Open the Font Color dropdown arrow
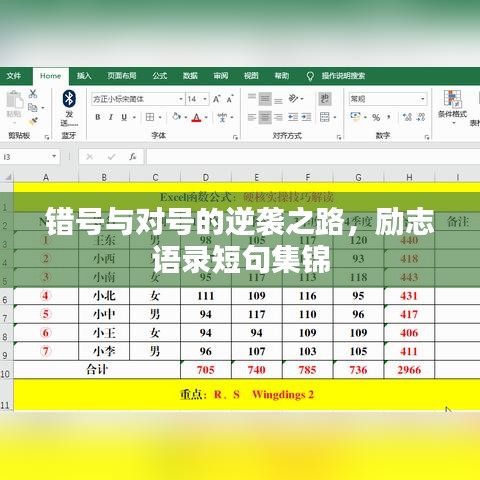This screenshot has width=480, height=480. click(x=206, y=117)
